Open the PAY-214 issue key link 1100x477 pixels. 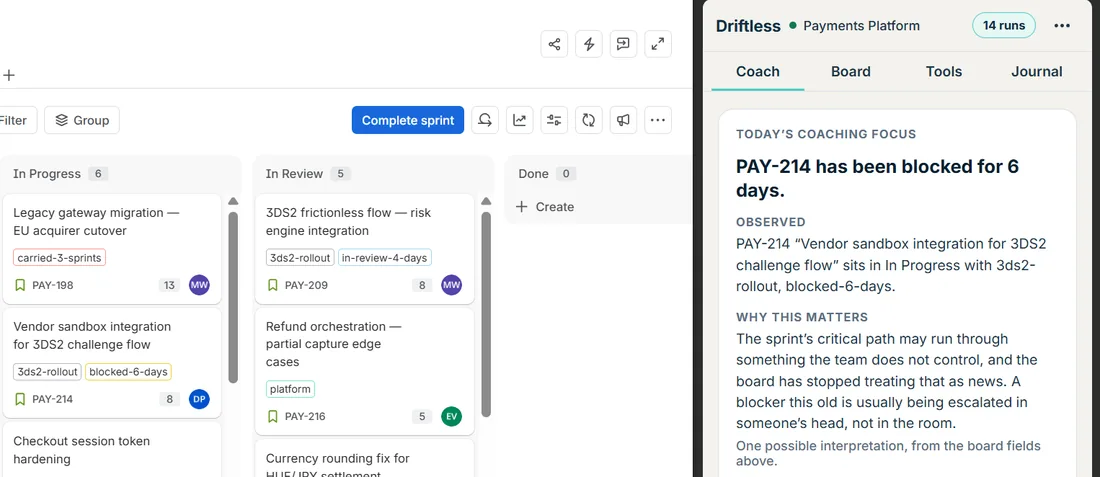click(x=53, y=399)
